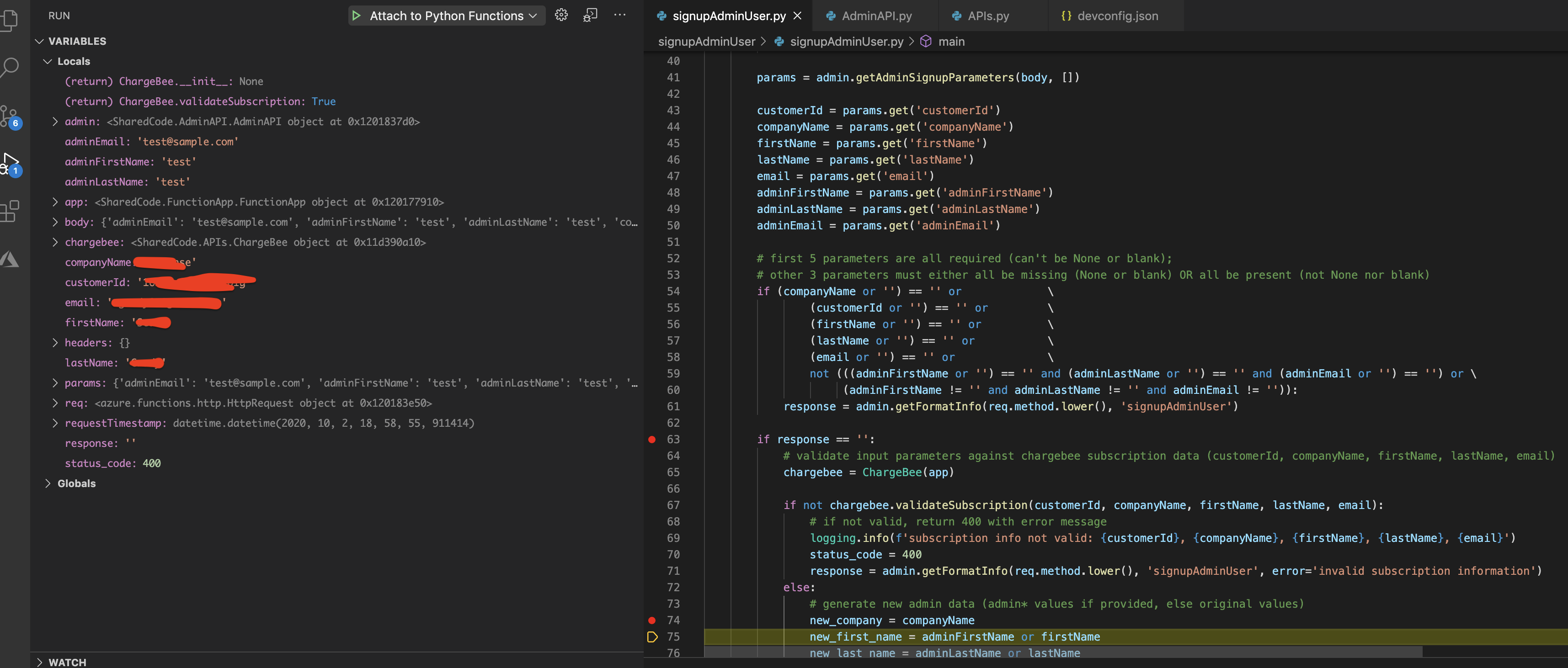Start debugging with the green play button
The height and width of the screenshot is (668, 1568).
(356, 15)
